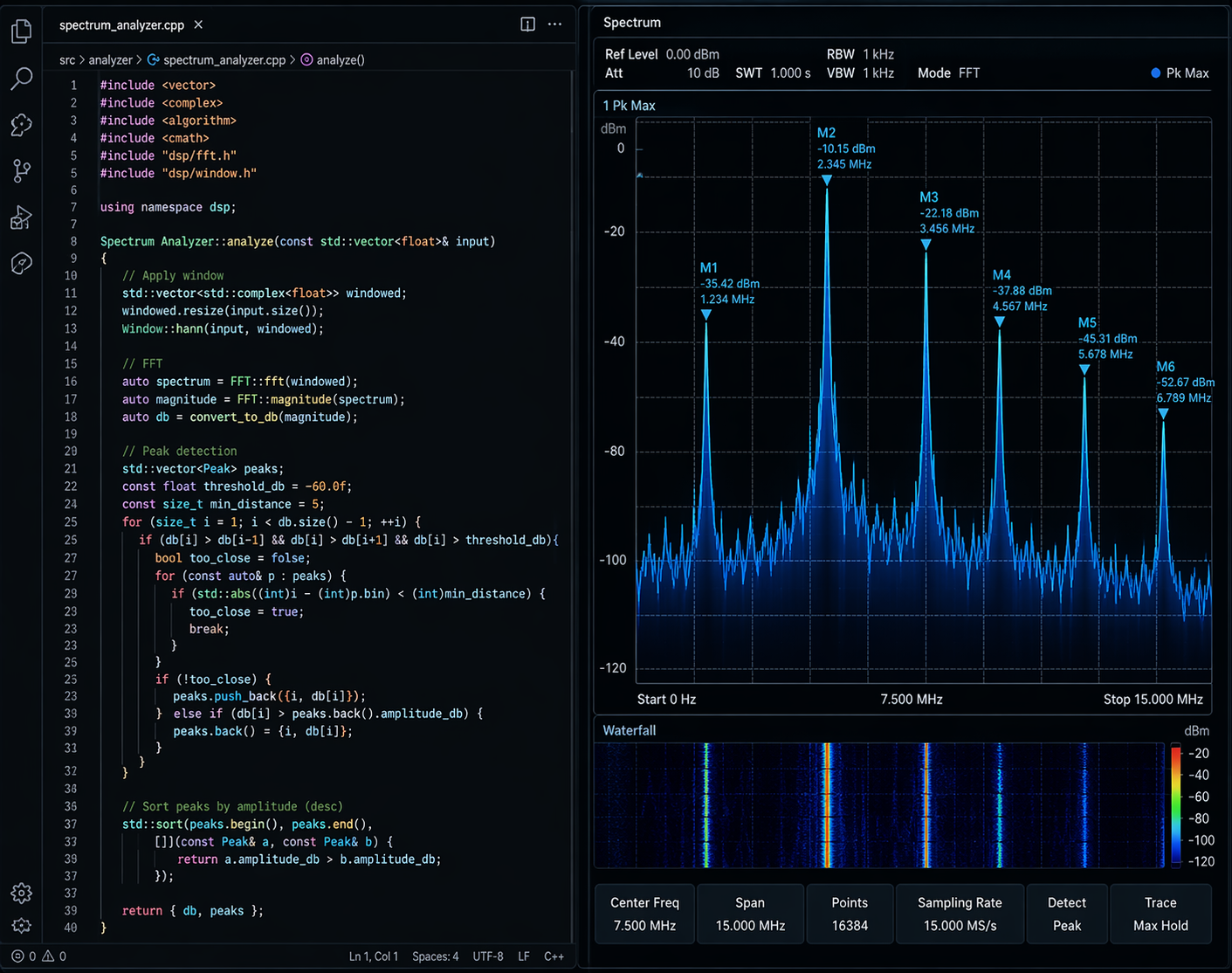Open the Extensions puzzle icon
This screenshot has width=1232, height=973.
pos(22,125)
